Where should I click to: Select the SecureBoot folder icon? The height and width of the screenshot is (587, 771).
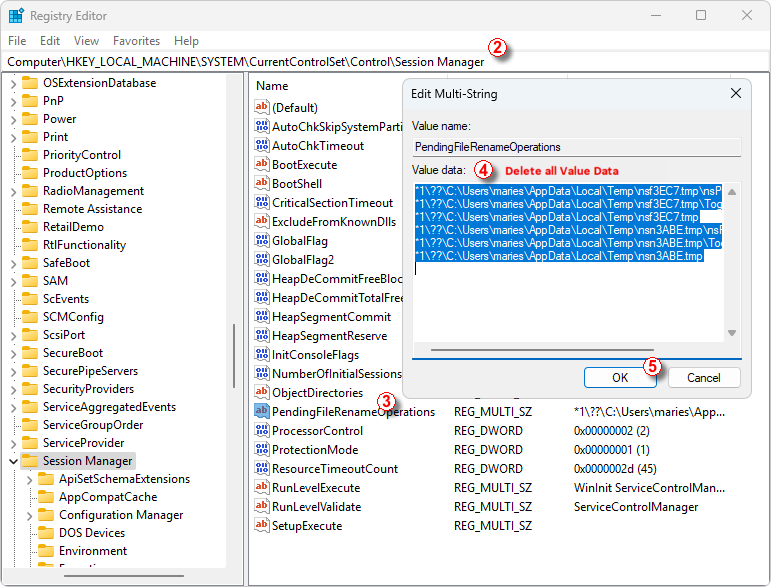[x=28, y=353]
